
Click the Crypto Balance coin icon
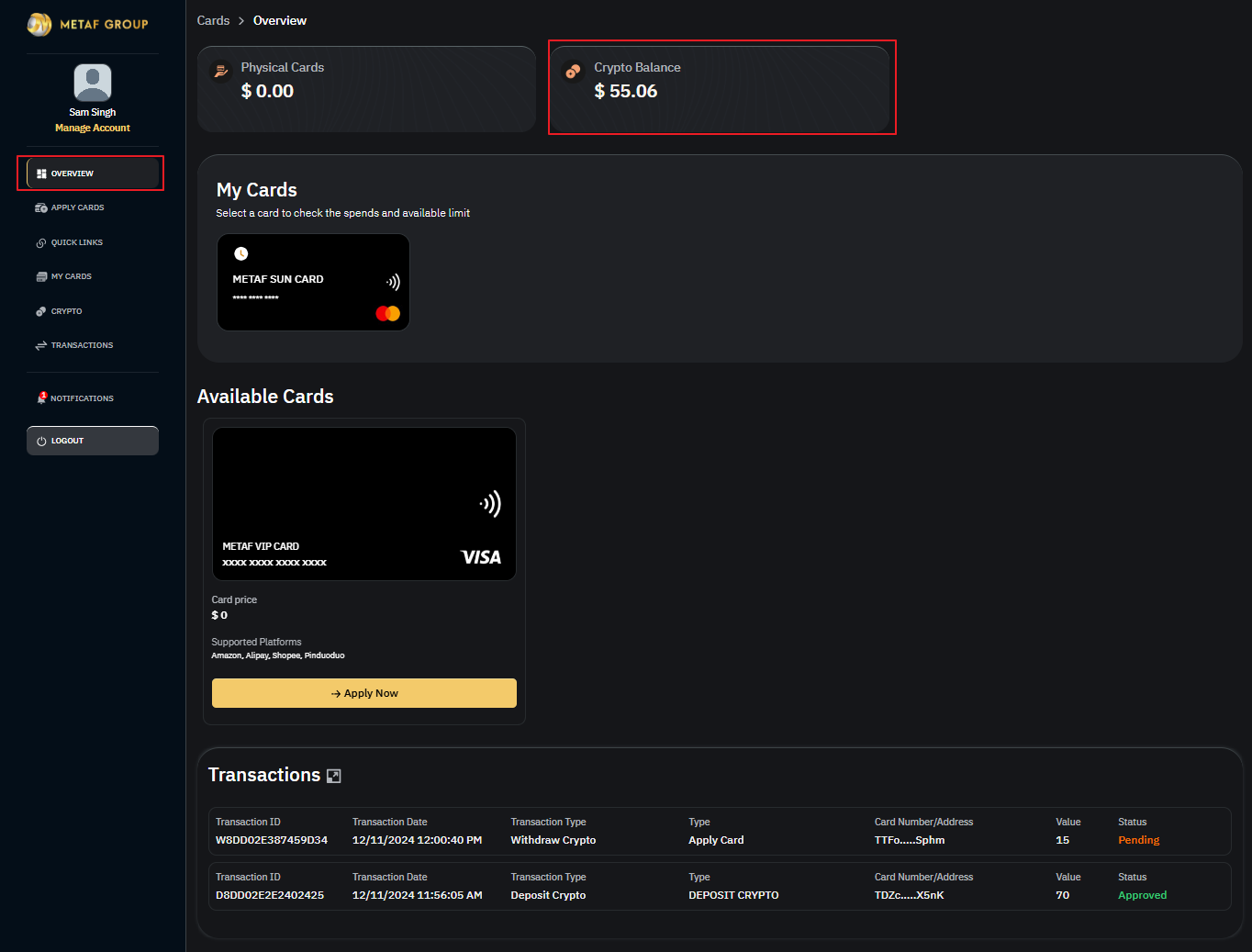(x=573, y=71)
